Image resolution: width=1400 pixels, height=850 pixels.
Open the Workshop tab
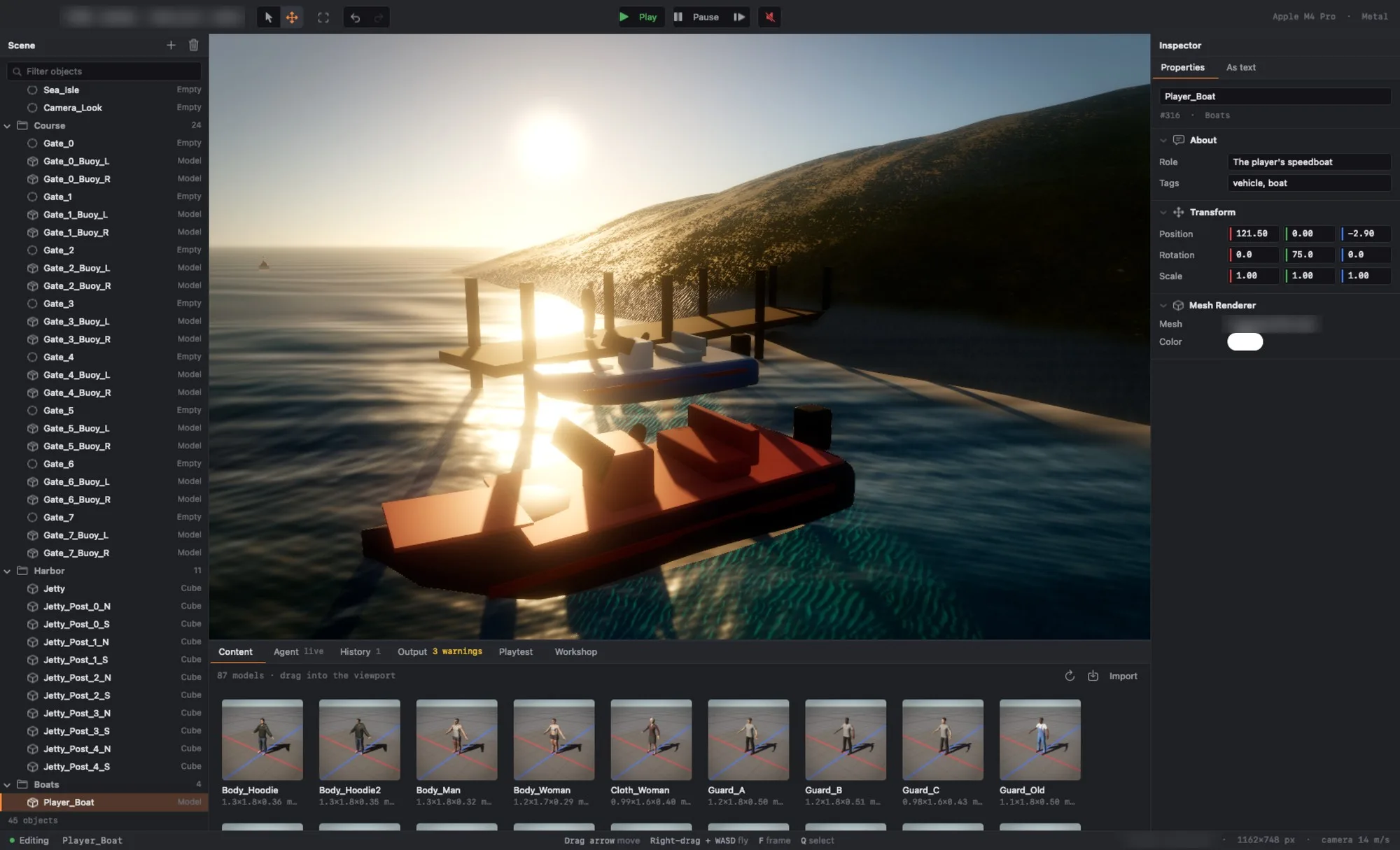tap(575, 651)
